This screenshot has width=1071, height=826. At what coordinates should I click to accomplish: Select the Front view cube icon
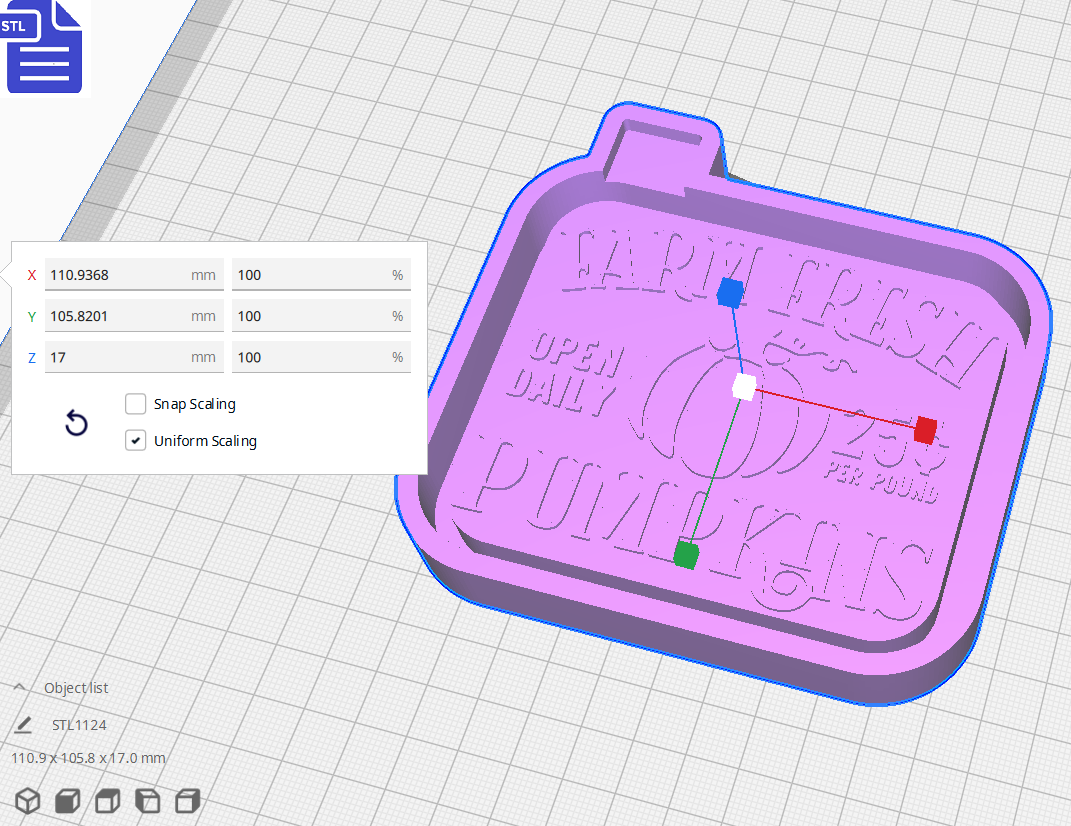point(67,800)
